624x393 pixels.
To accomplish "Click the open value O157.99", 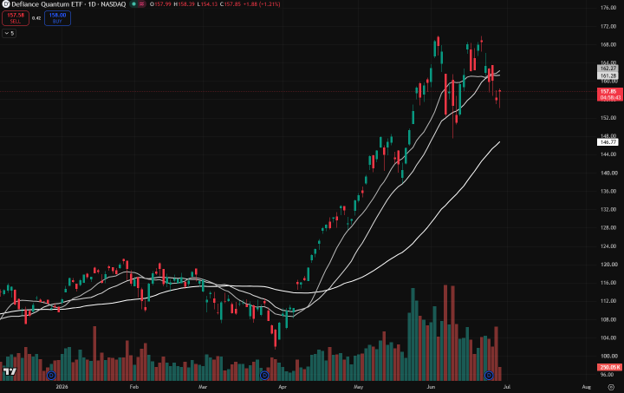I will (160, 4).
